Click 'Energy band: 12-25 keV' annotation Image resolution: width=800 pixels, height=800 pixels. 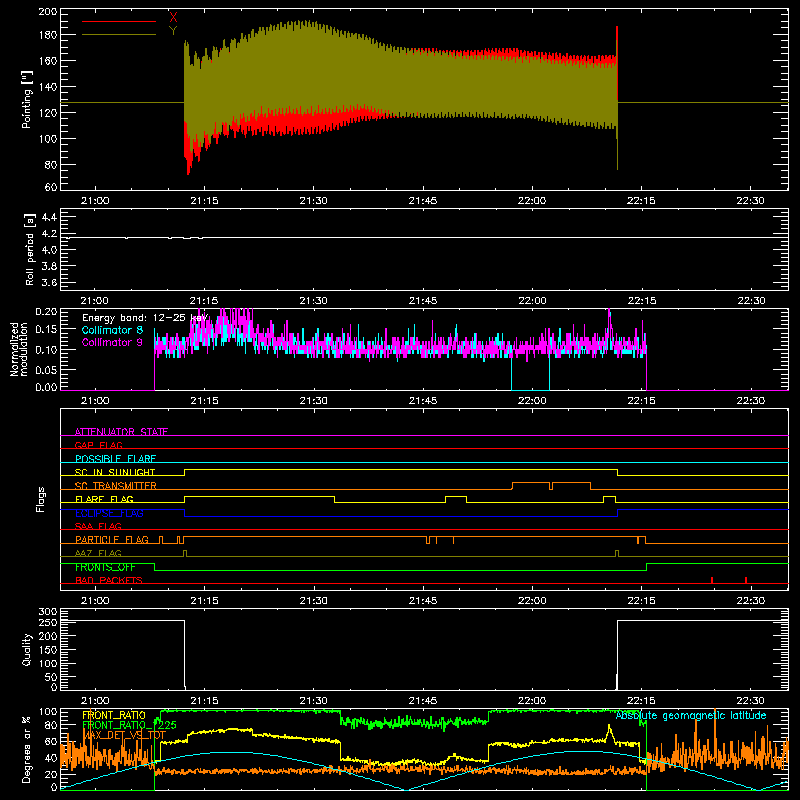tap(145, 318)
